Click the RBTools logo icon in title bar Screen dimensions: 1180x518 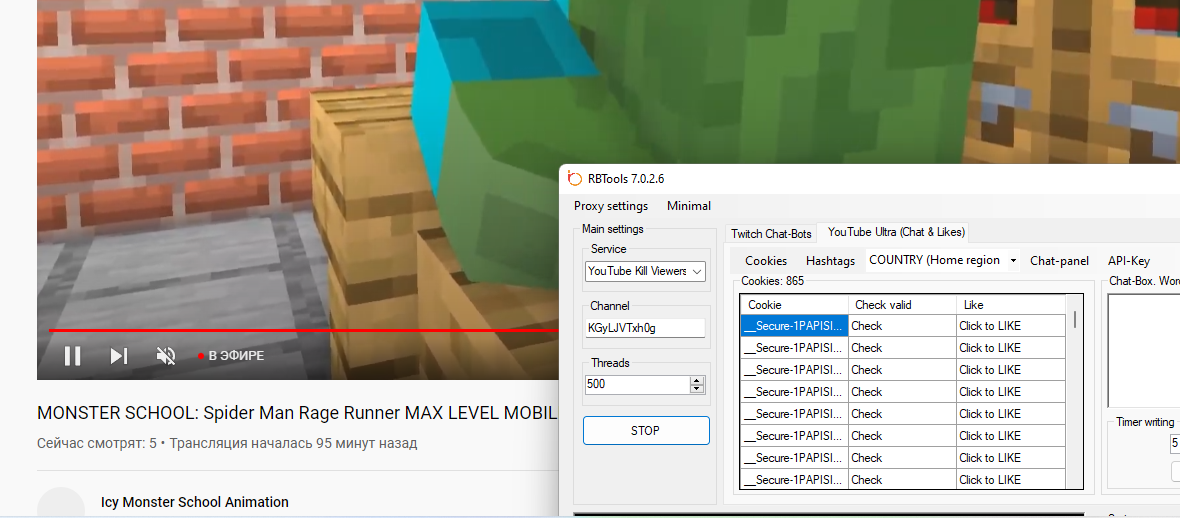pos(574,179)
